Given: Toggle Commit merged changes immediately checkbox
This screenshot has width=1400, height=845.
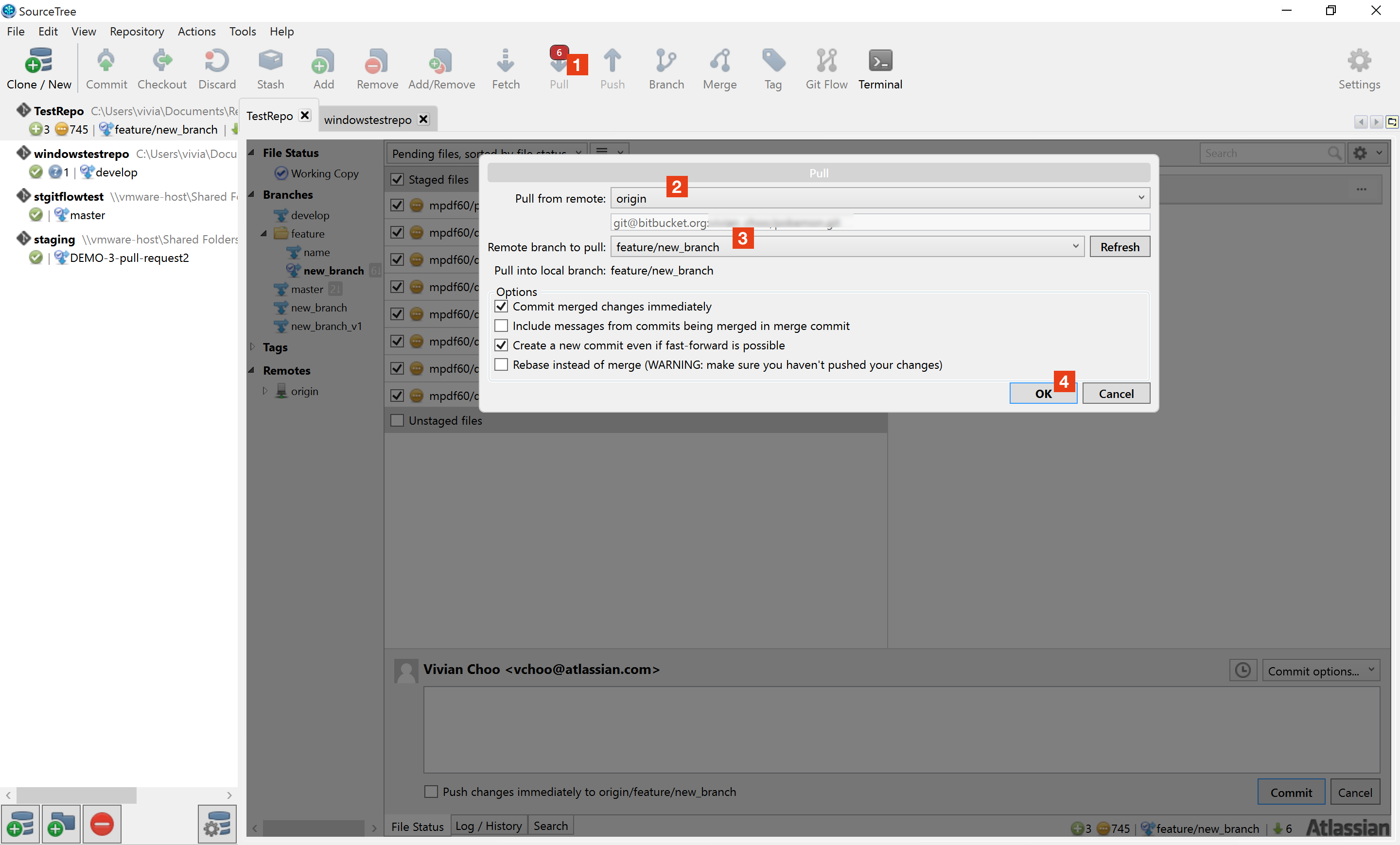Looking at the screenshot, I should [501, 307].
